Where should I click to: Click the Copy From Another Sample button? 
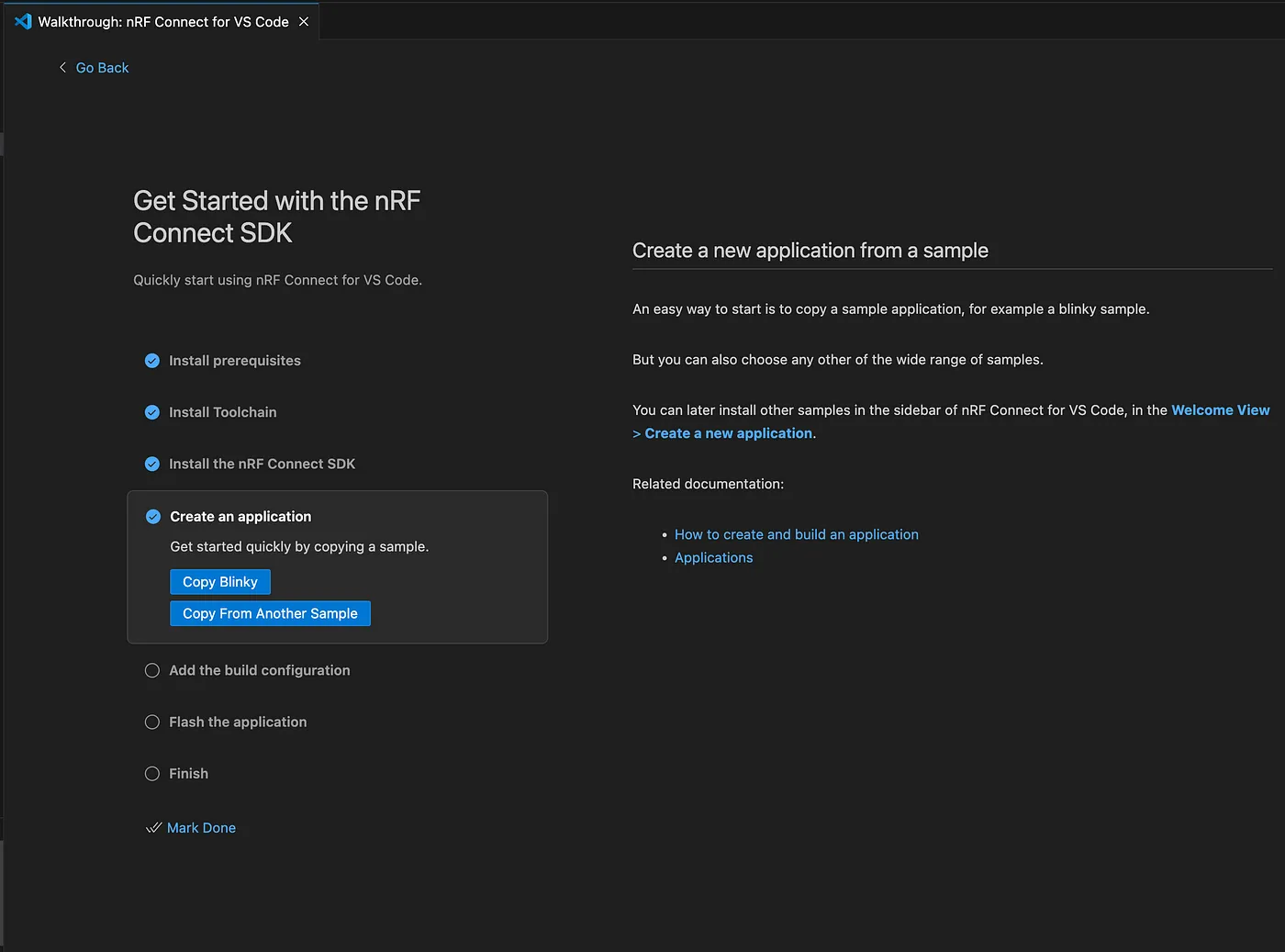coord(270,613)
